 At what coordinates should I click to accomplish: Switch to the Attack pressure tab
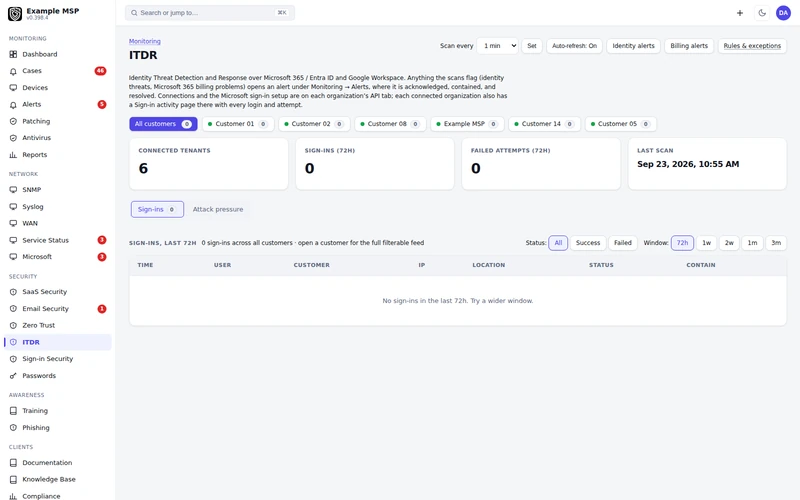tap(218, 209)
